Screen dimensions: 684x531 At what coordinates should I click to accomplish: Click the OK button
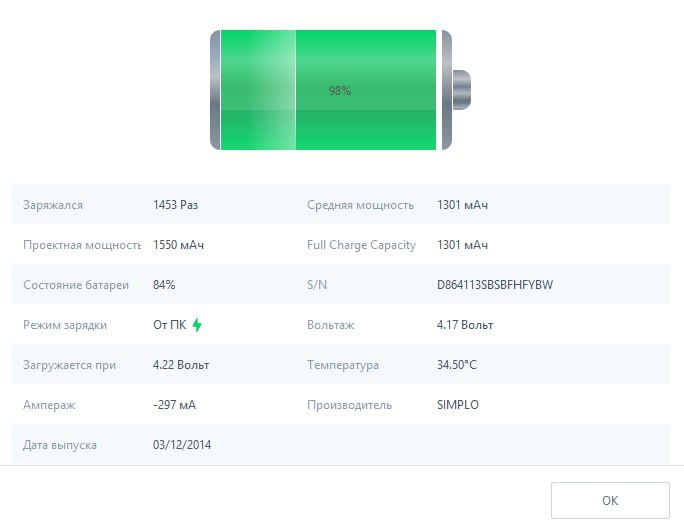tap(610, 500)
